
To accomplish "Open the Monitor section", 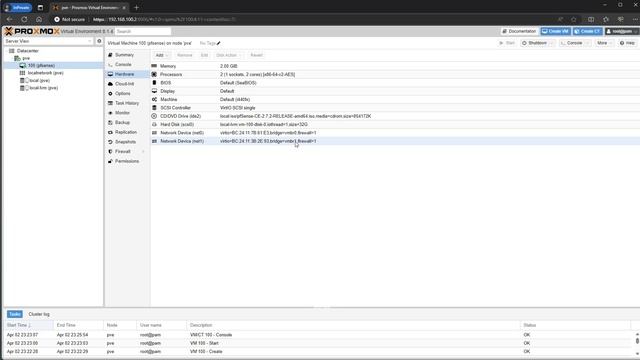I will coord(122,113).
